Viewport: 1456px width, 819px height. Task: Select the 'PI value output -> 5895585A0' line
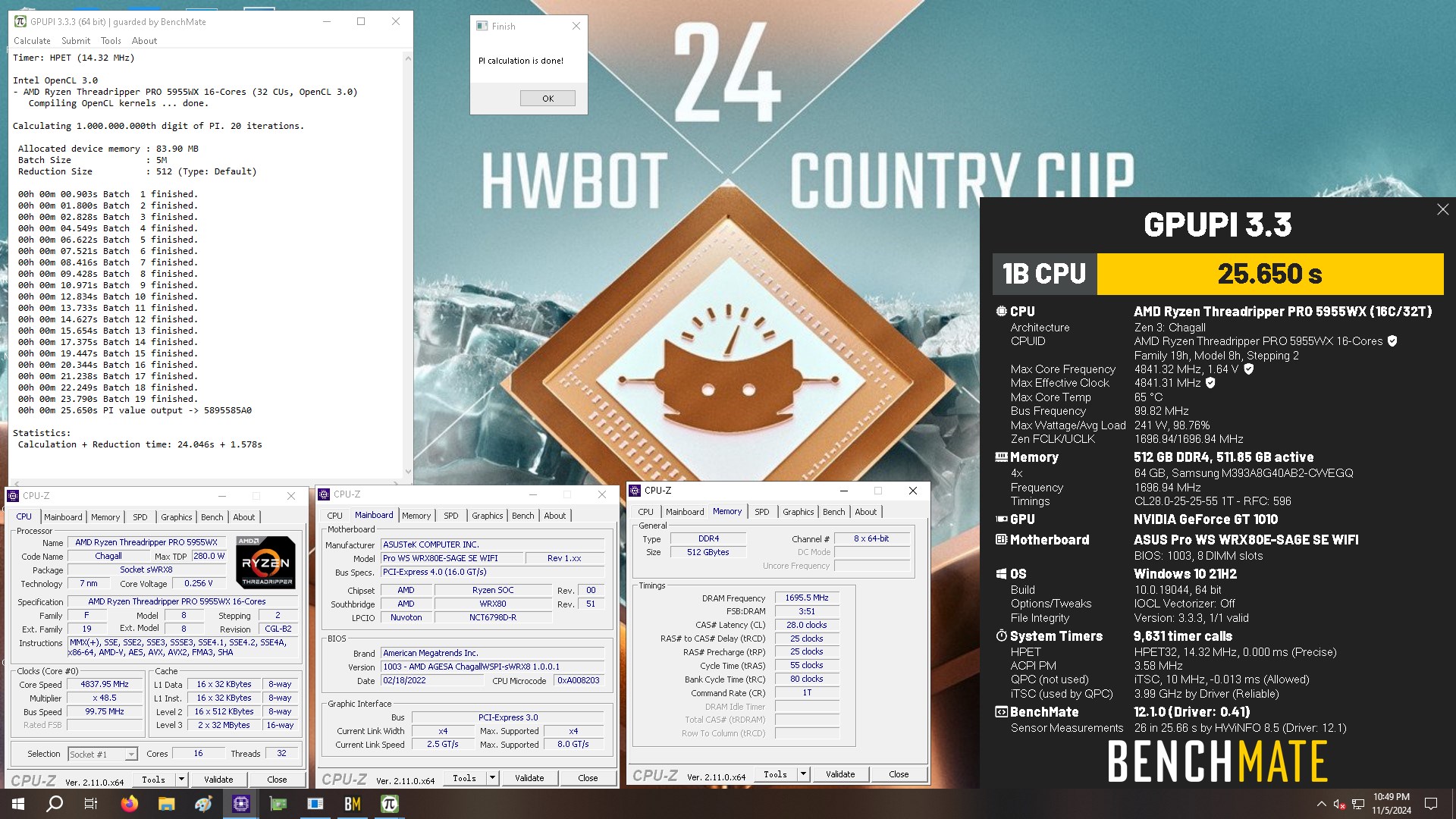135,410
